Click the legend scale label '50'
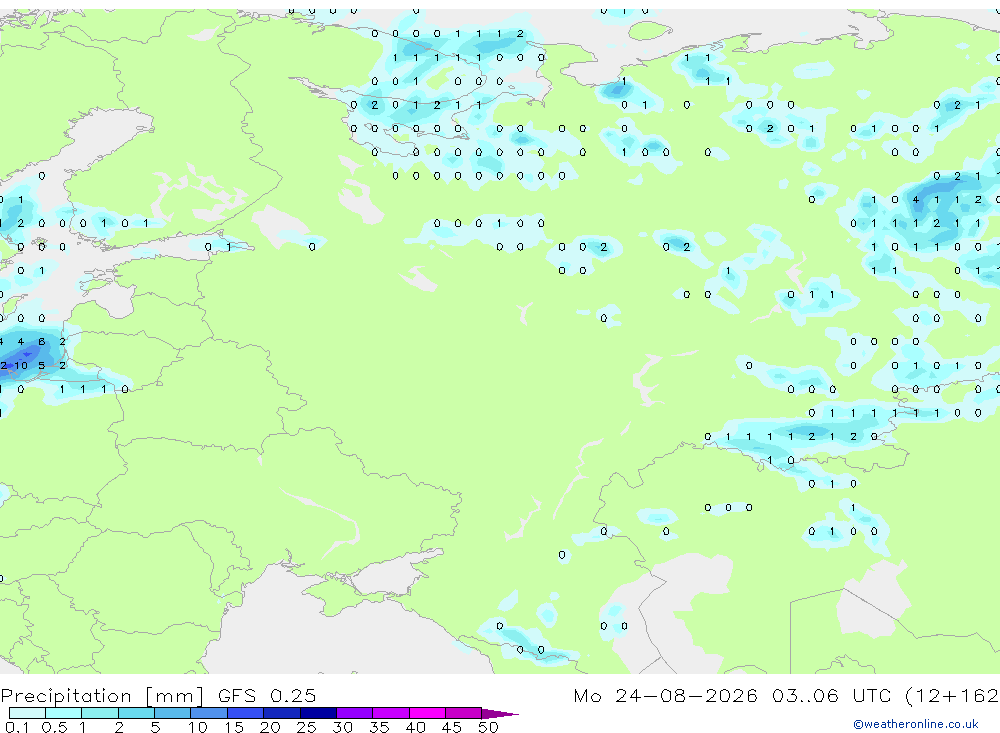The width and height of the screenshot is (1000, 733). tap(488, 727)
